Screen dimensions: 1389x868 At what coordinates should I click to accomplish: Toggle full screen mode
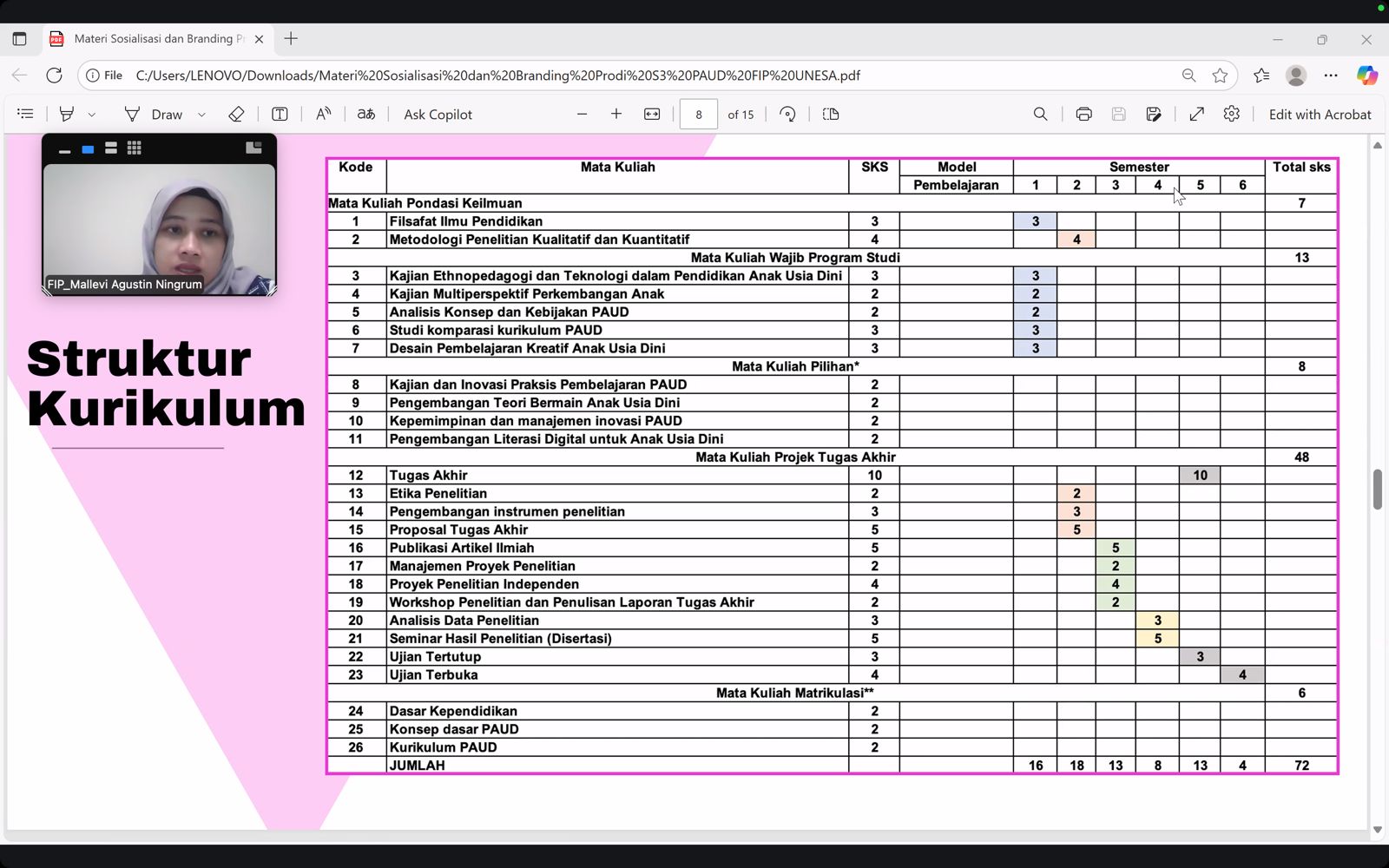1196,114
